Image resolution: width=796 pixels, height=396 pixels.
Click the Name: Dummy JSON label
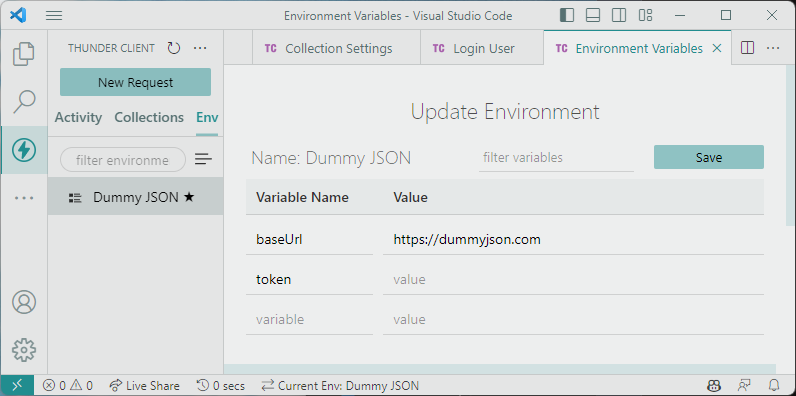click(x=331, y=158)
